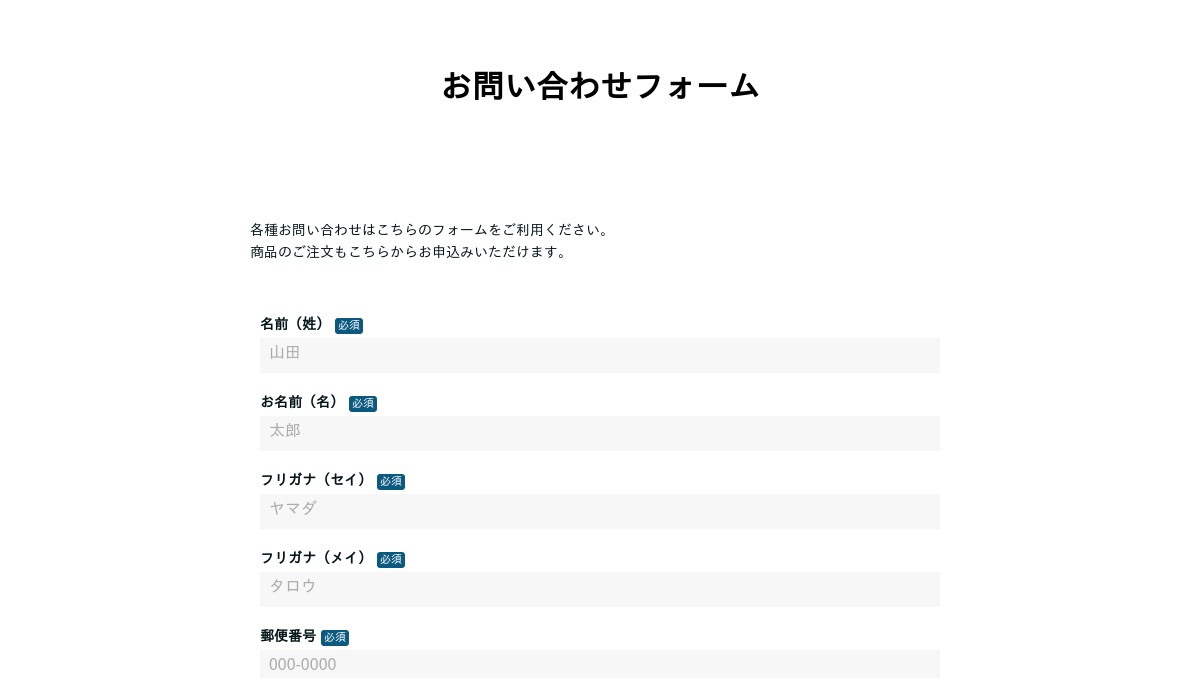Click into the フリガナ（メイ） field
The height and width of the screenshot is (678, 1200).
600,589
